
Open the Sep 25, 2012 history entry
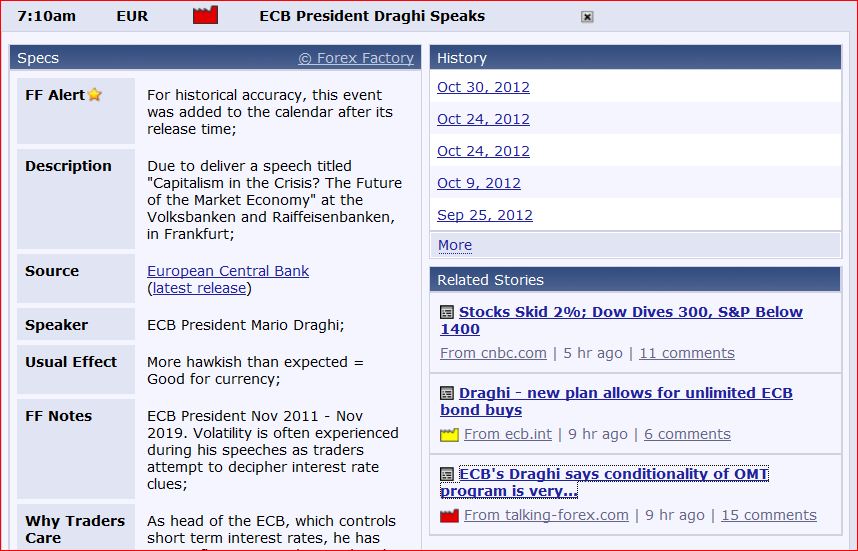[x=485, y=215]
